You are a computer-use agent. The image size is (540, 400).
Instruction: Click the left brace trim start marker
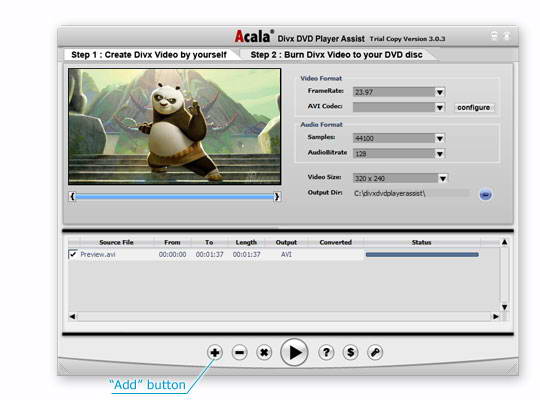point(72,196)
